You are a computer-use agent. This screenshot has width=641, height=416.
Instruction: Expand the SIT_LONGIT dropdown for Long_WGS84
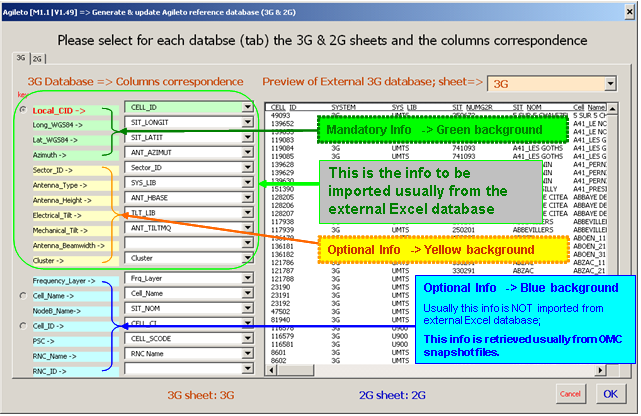tap(247, 122)
